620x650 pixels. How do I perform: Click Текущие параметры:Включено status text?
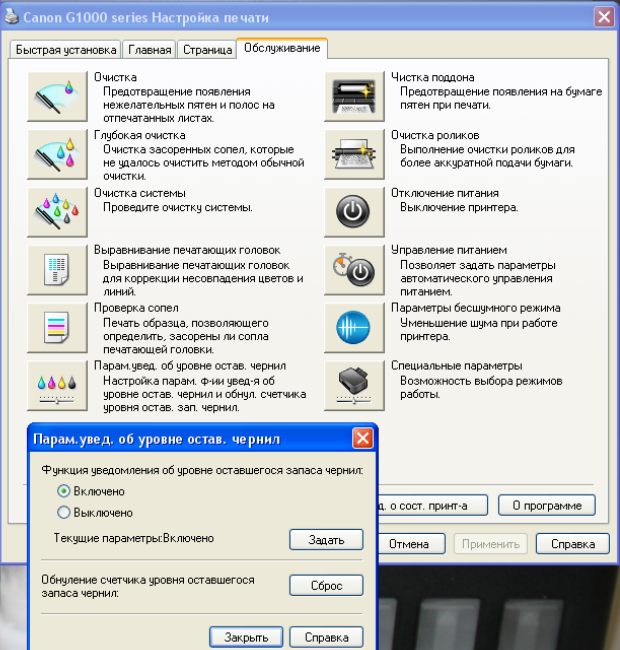[x=134, y=538]
